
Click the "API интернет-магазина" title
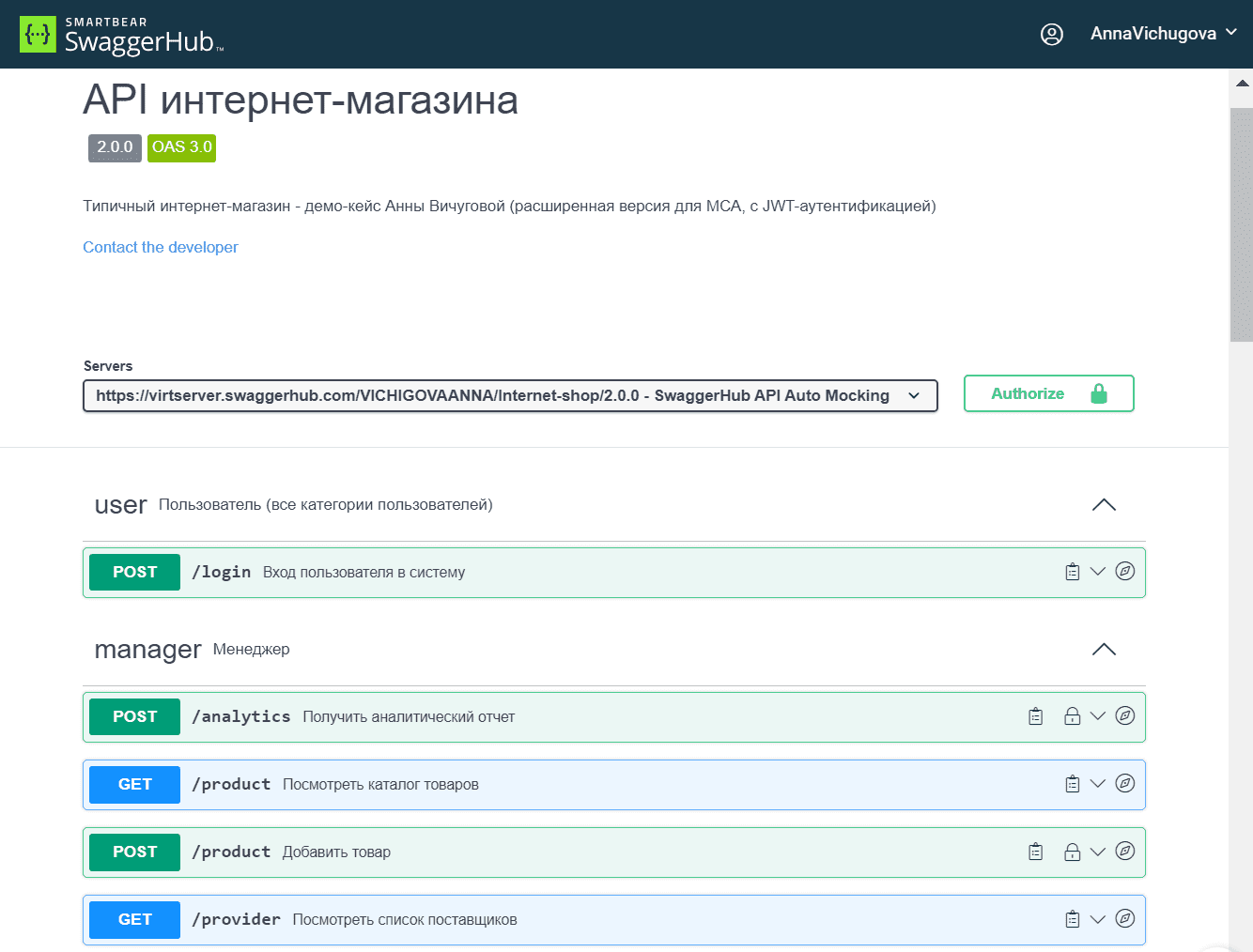[301, 100]
